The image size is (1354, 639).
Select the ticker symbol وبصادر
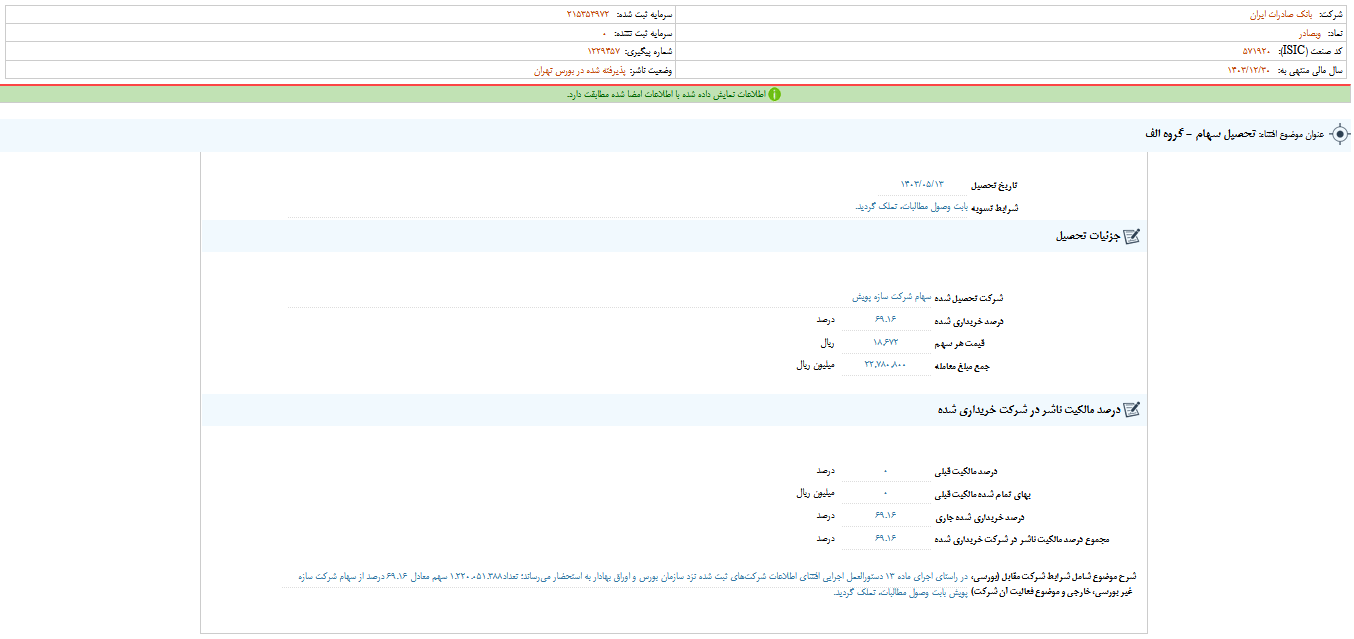1300,31
